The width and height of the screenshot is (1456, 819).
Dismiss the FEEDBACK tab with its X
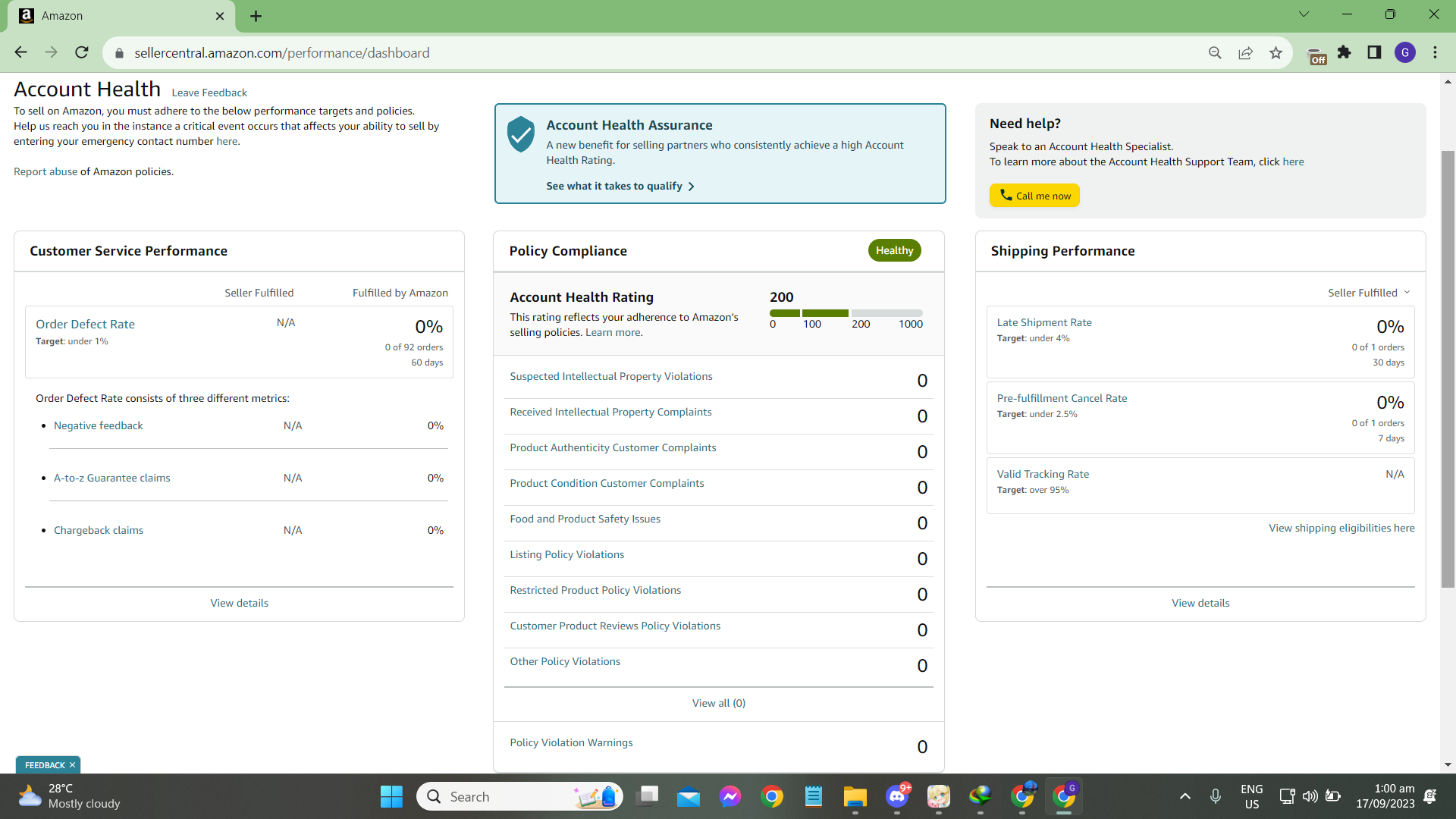(x=73, y=765)
